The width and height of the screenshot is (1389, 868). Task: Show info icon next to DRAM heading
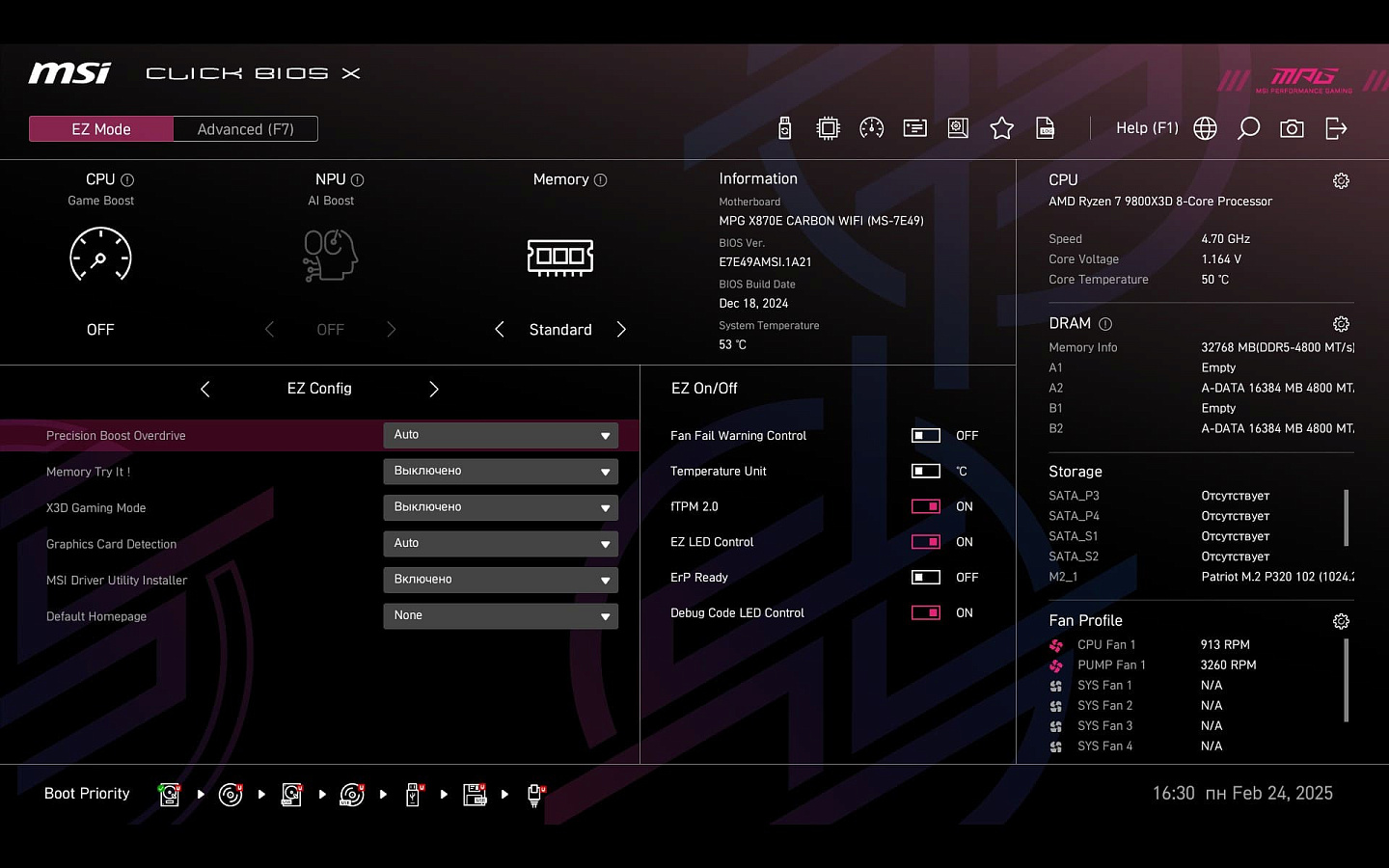point(1105,324)
